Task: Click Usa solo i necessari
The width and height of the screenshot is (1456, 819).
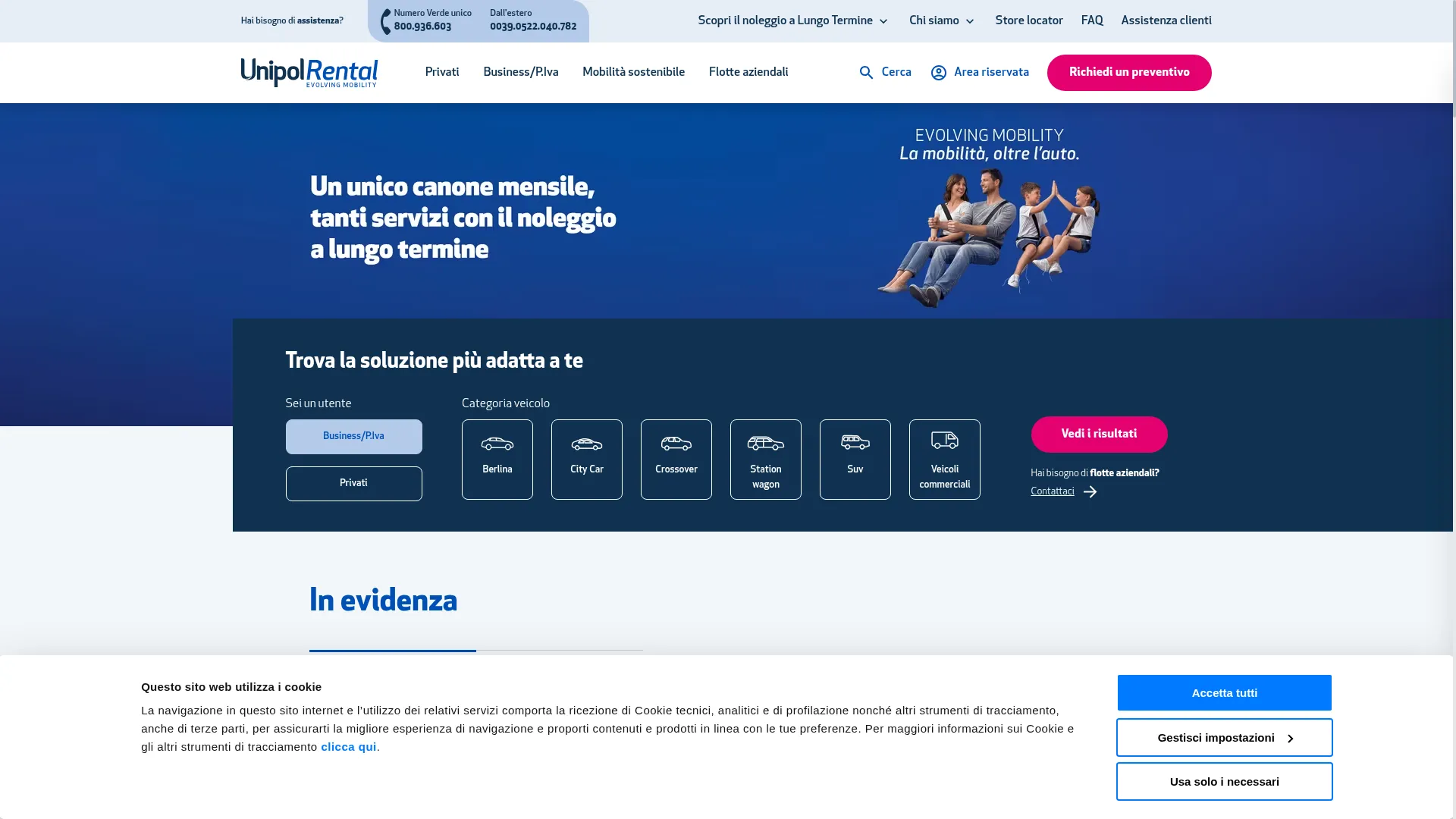Action: coord(1225,782)
